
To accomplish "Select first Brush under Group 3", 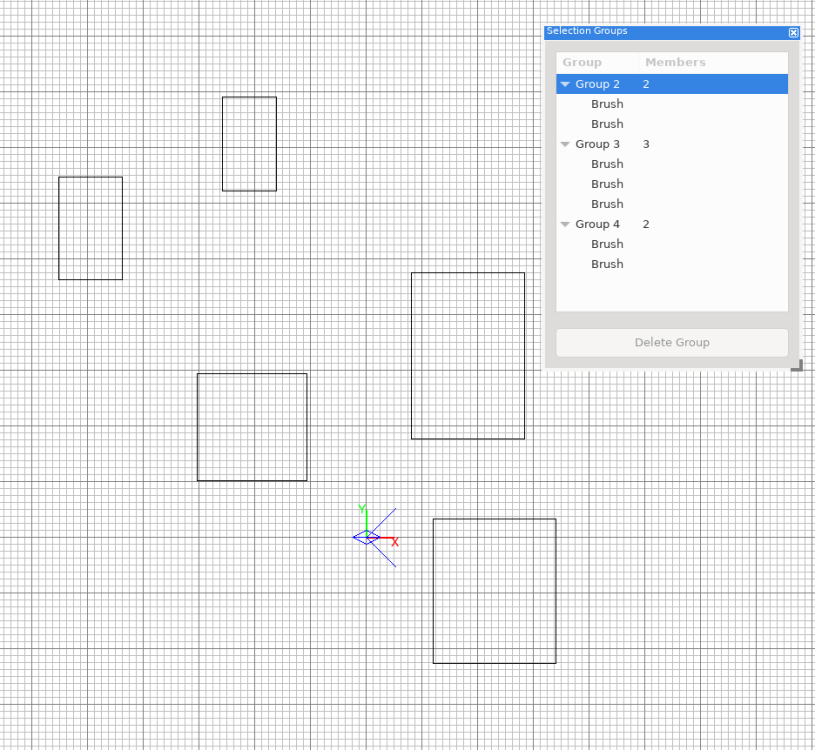I will [x=607, y=164].
